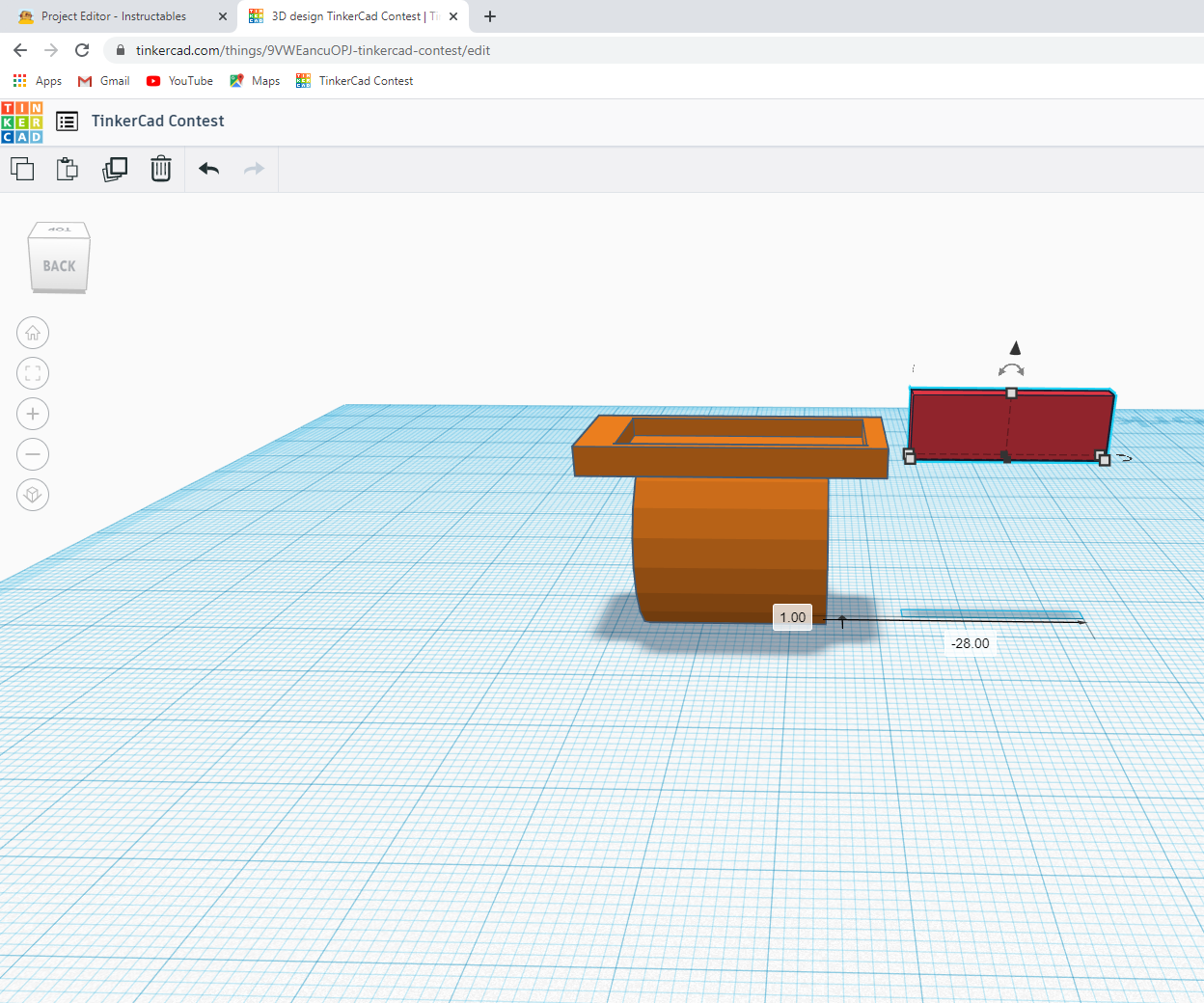This screenshot has height=1003, width=1204.
Task: Delete the selection with the trash icon
Action: [x=160, y=169]
